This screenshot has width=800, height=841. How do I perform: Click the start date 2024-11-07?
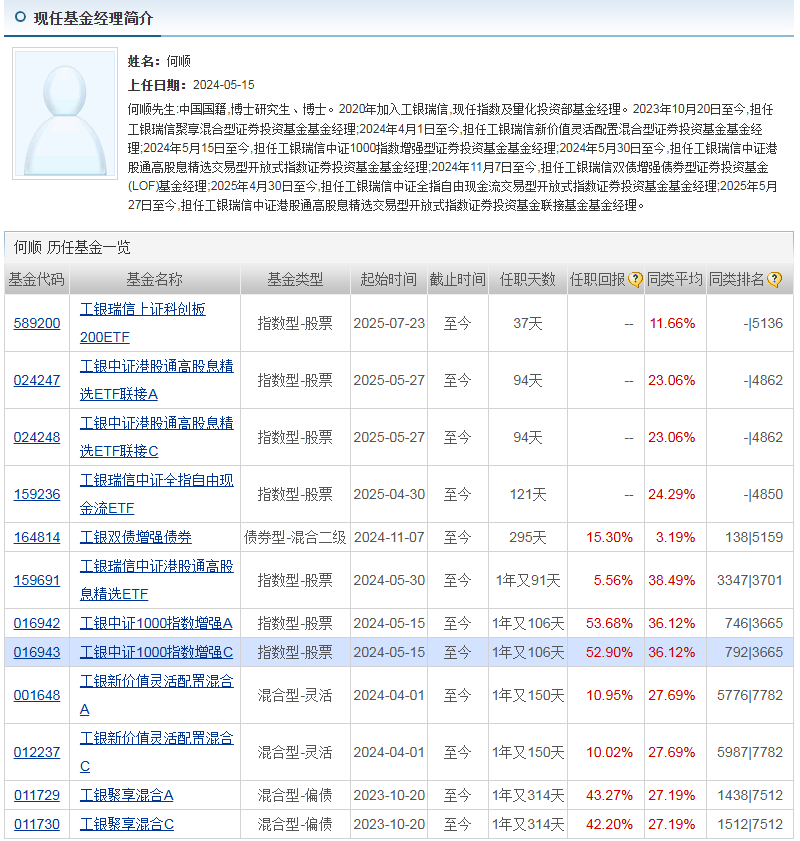click(x=389, y=537)
